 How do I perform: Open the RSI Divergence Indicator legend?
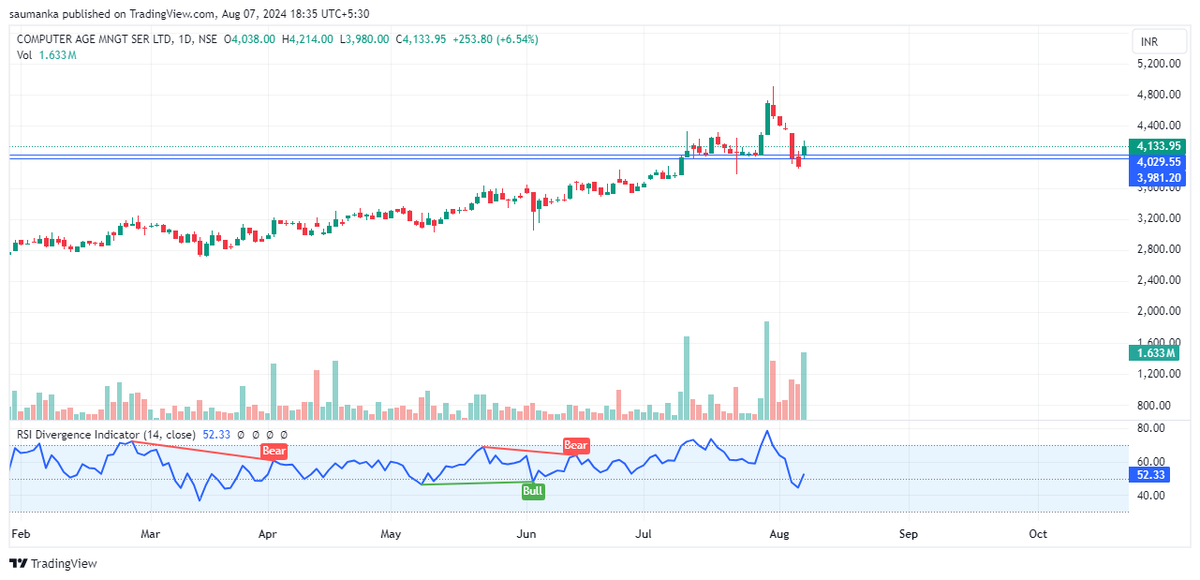(x=107, y=435)
